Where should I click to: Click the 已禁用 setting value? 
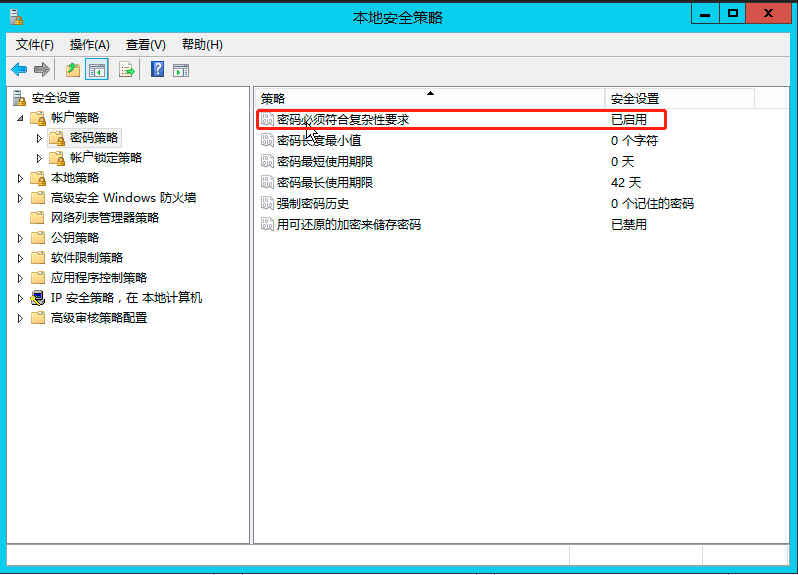pyautogui.click(x=629, y=224)
